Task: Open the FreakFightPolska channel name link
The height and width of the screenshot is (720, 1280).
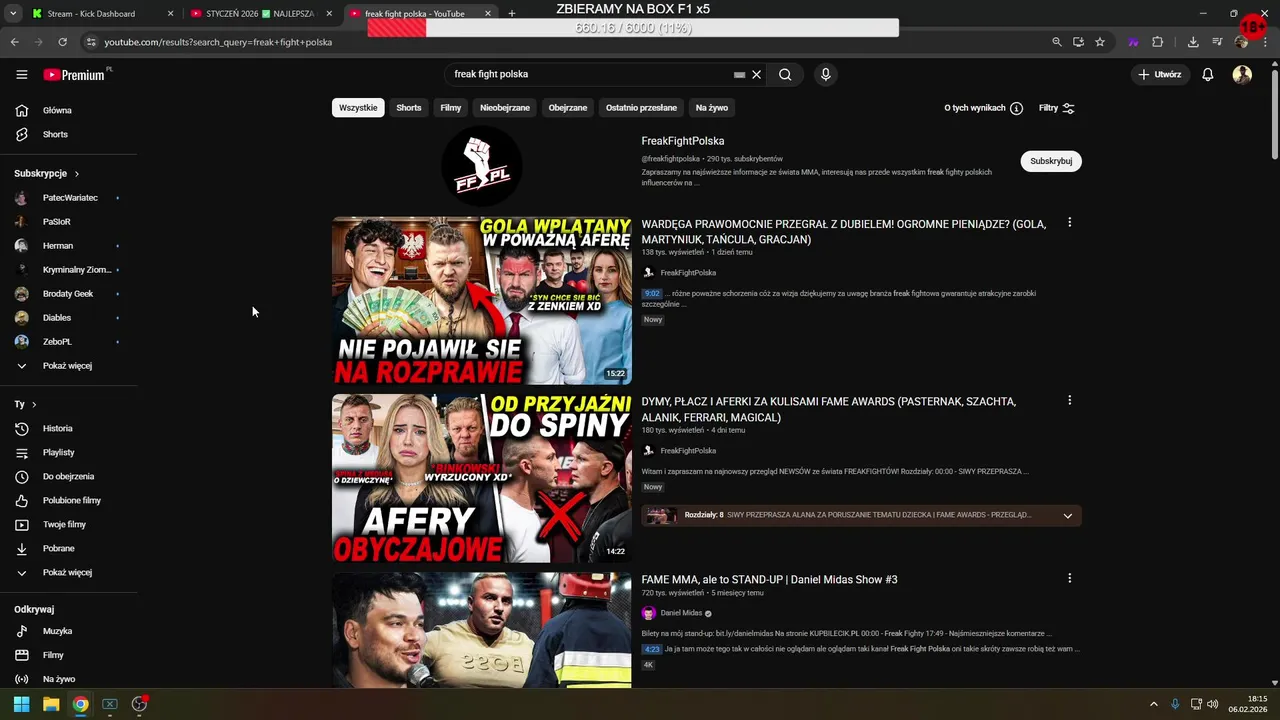Action: (683, 141)
